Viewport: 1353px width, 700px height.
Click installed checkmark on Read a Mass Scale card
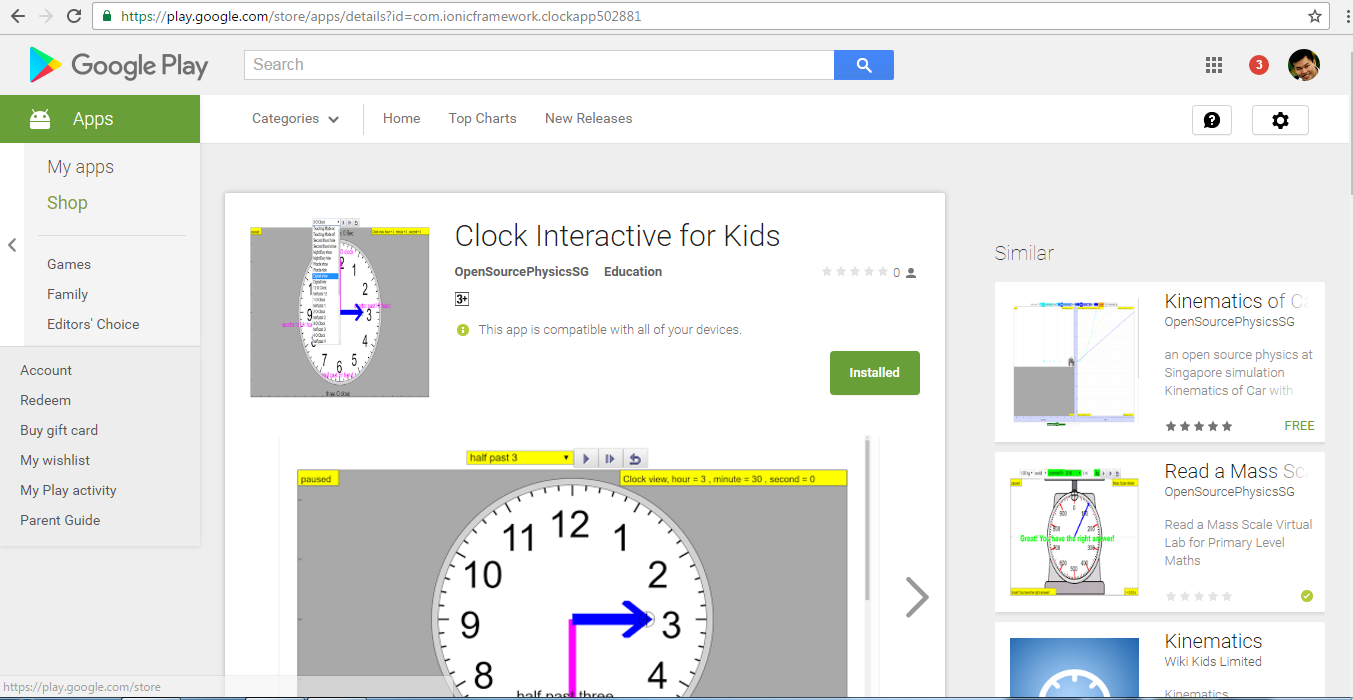[x=1306, y=596]
